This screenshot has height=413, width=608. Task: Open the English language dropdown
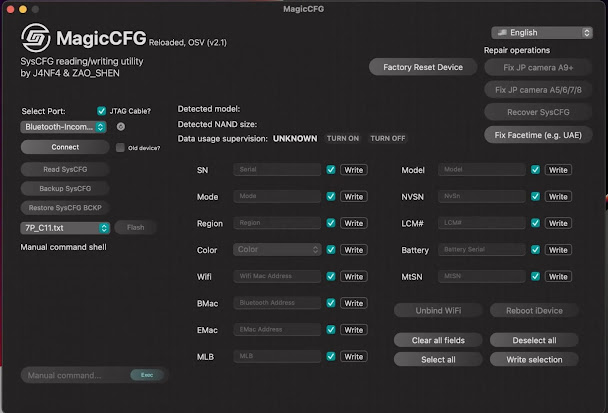click(x=542, y=33)
